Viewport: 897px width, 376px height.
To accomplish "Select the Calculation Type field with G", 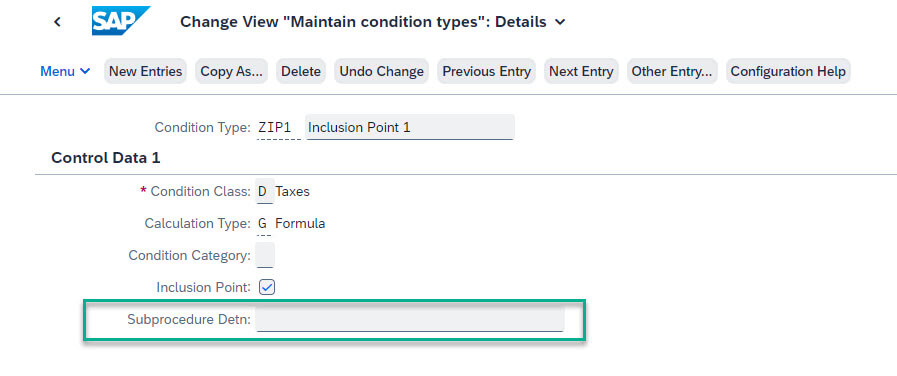I will click(x=263, y=223).
